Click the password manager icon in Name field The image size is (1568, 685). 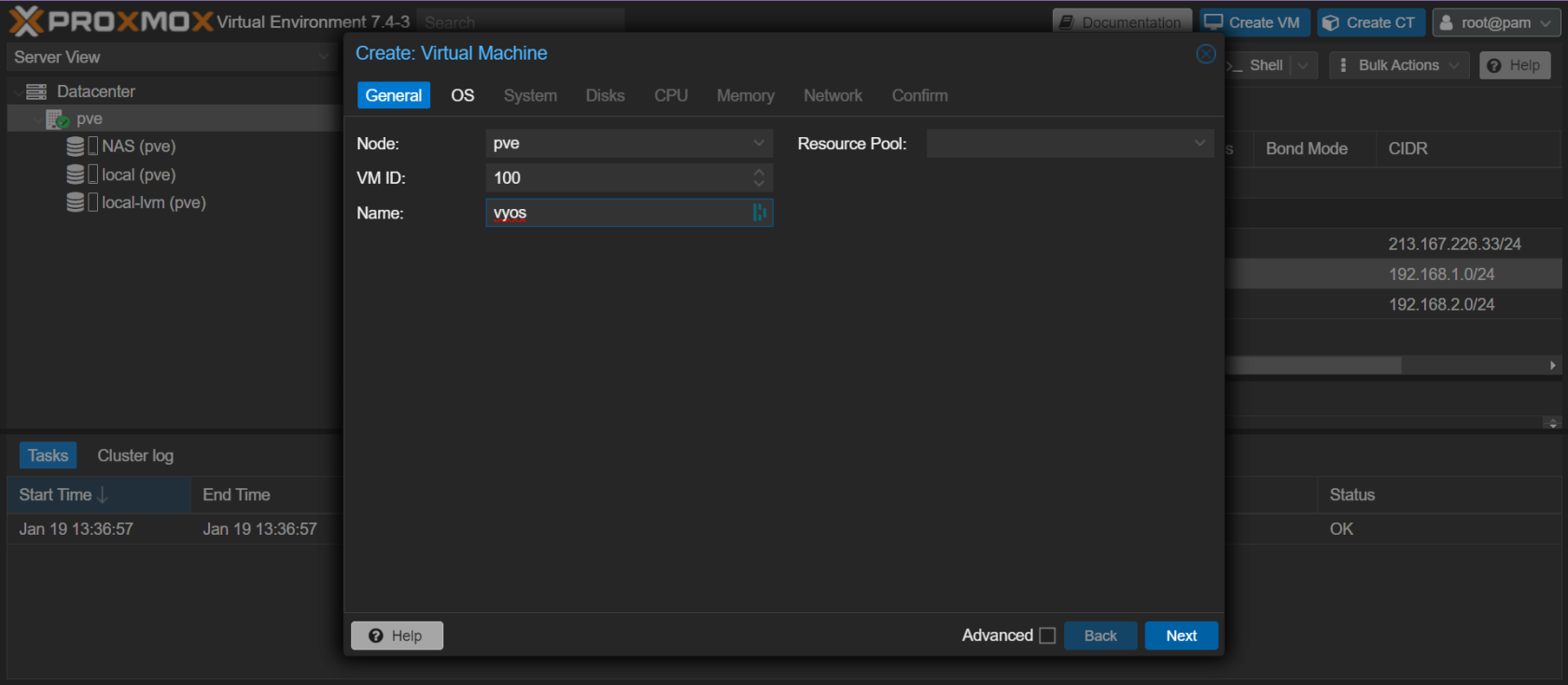click(x=760, y=213)
